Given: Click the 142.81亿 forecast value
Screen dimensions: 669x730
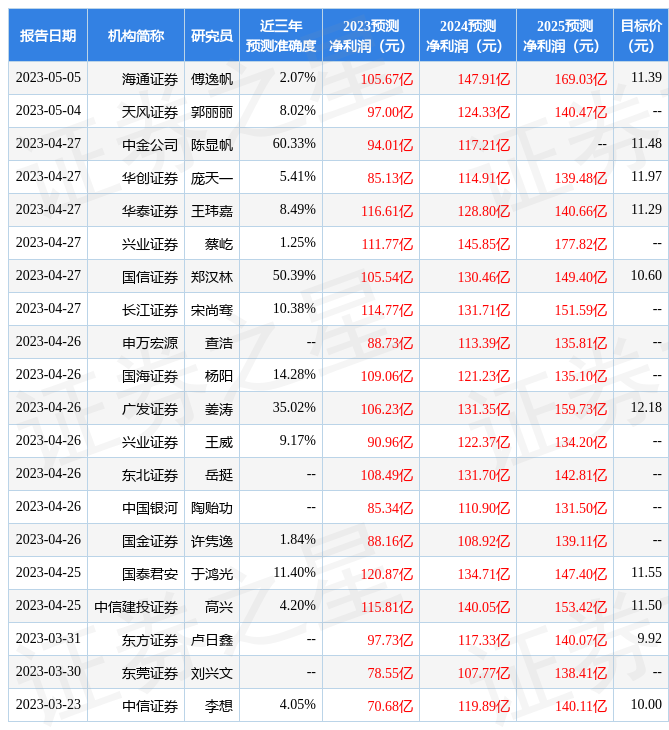Looking at the screenshot, I should (x=581, y=475).
